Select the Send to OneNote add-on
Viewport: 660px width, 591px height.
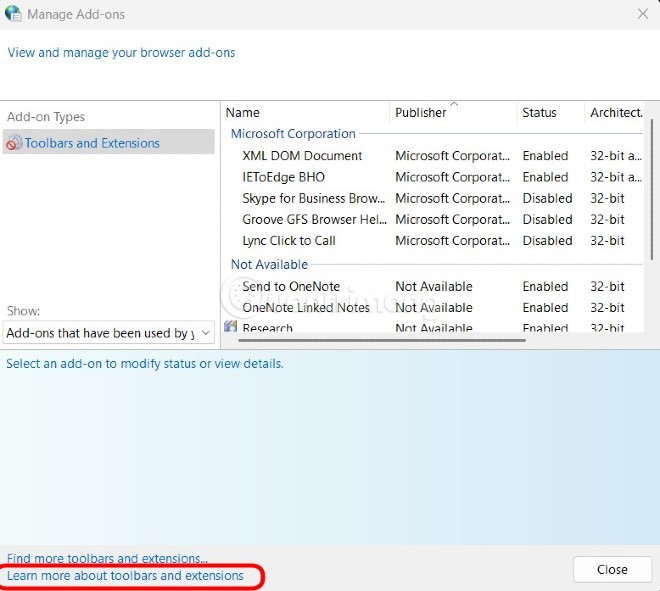pos(291,286)
